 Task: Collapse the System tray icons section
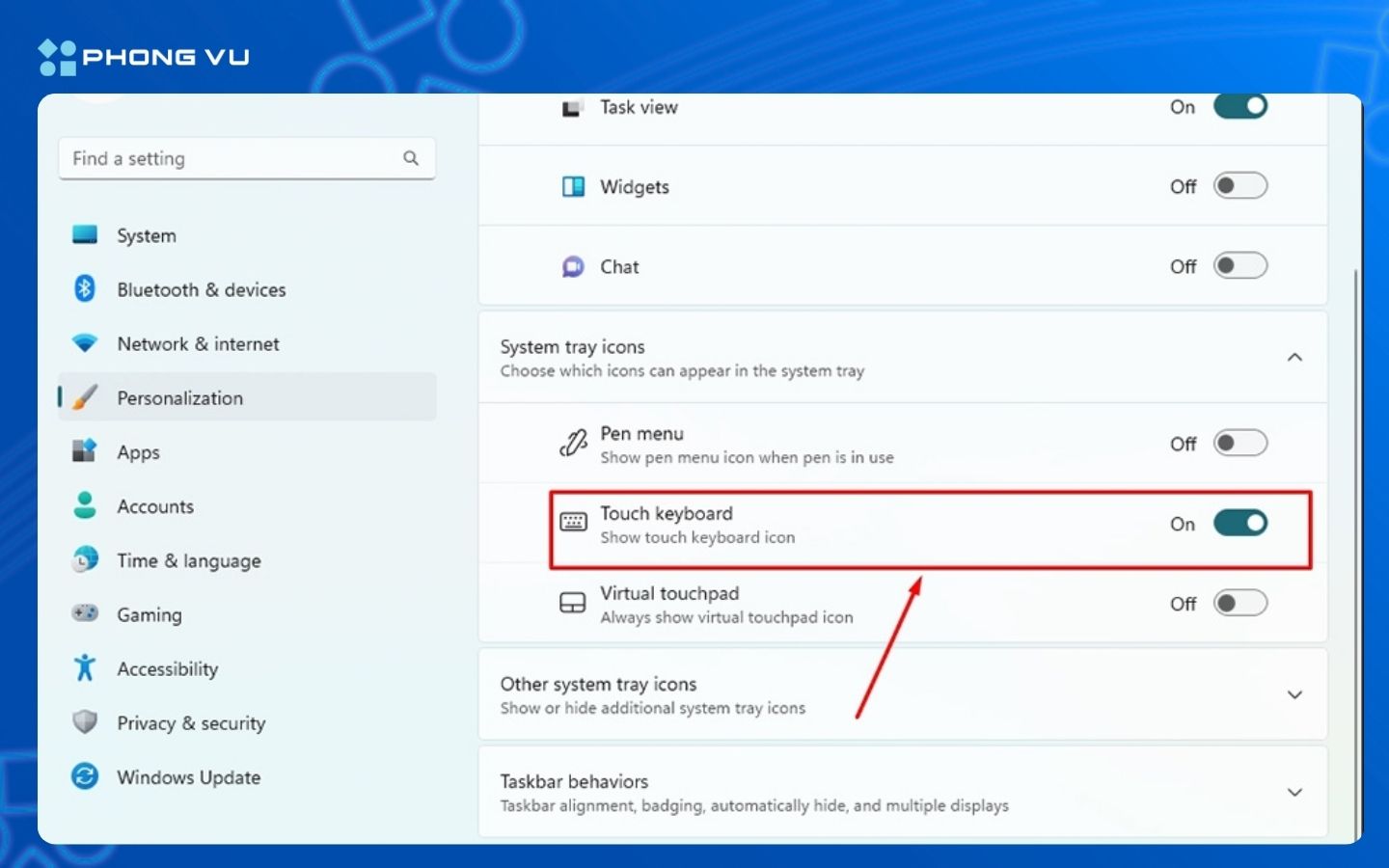coord(1294,358)
